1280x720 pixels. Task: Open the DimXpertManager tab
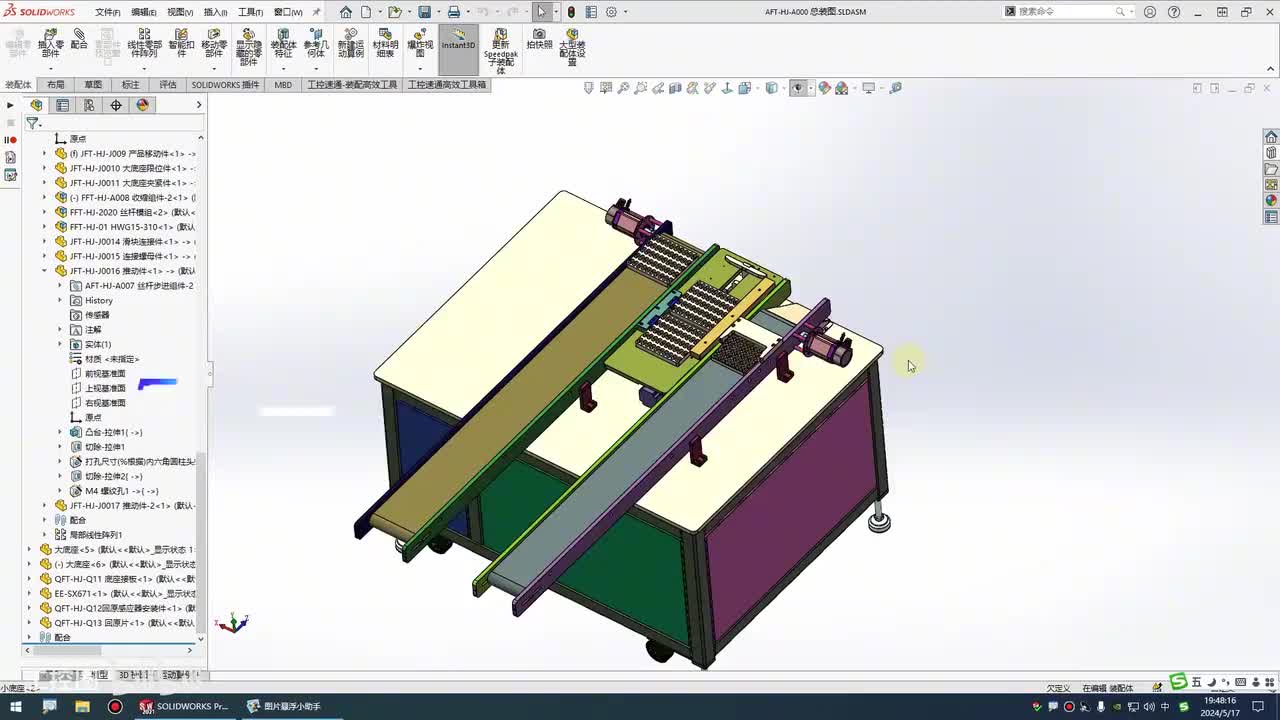pos(116,105)
